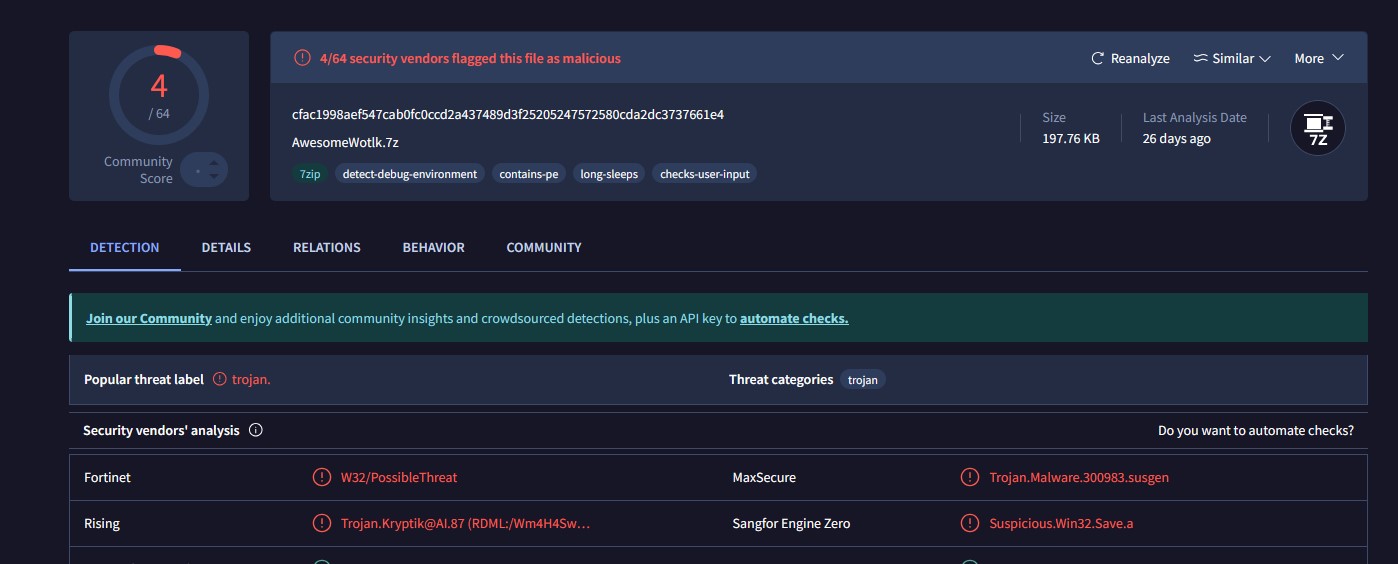Screen dimensions: 1398x564
Task: Click the '26 days ago' analysis date
Action: pyautogui.click(x=1177, y=139)
